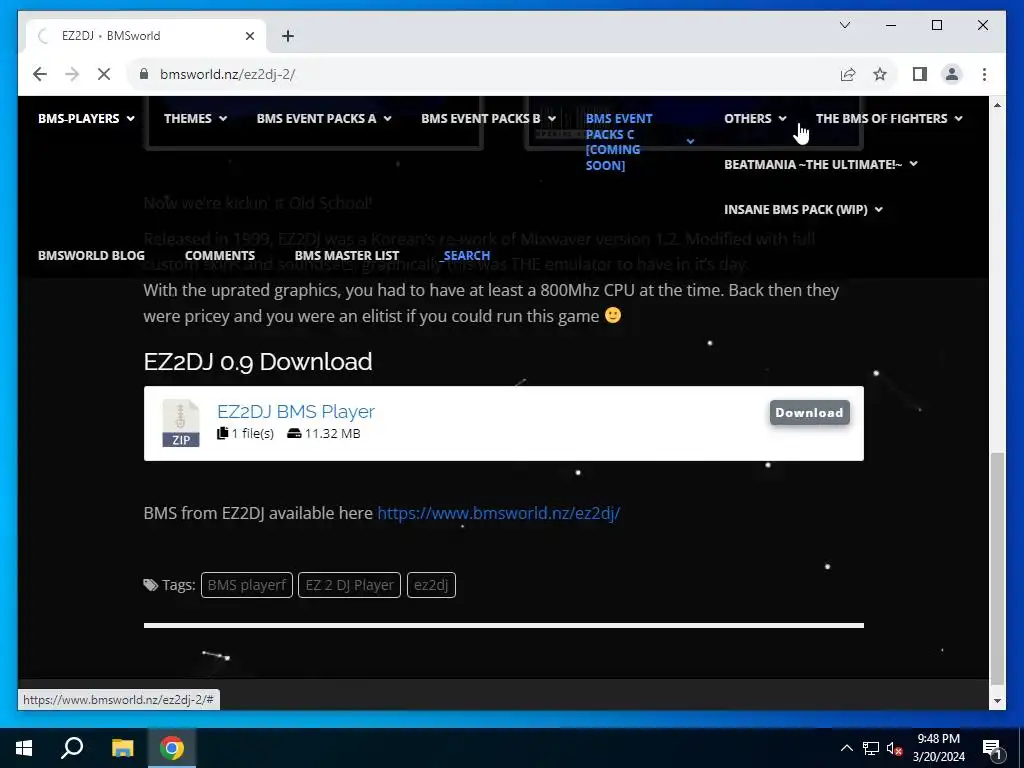The height and width of the screenshot is (768, 1024).
Task: Open the EZ2DJ BMS Player link
Action: [x=296, y=411]
